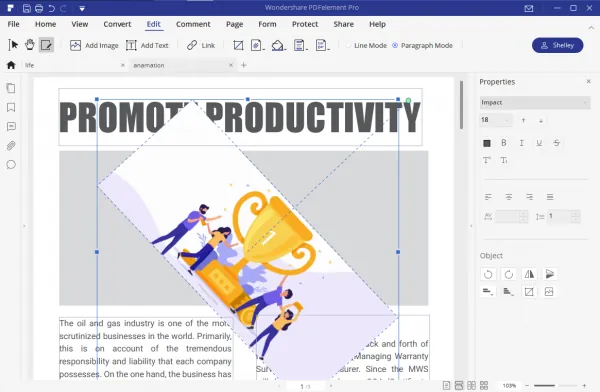Toggle Strikethrough formatting
The height and width of the screenshot is (392, 600).
556,143
